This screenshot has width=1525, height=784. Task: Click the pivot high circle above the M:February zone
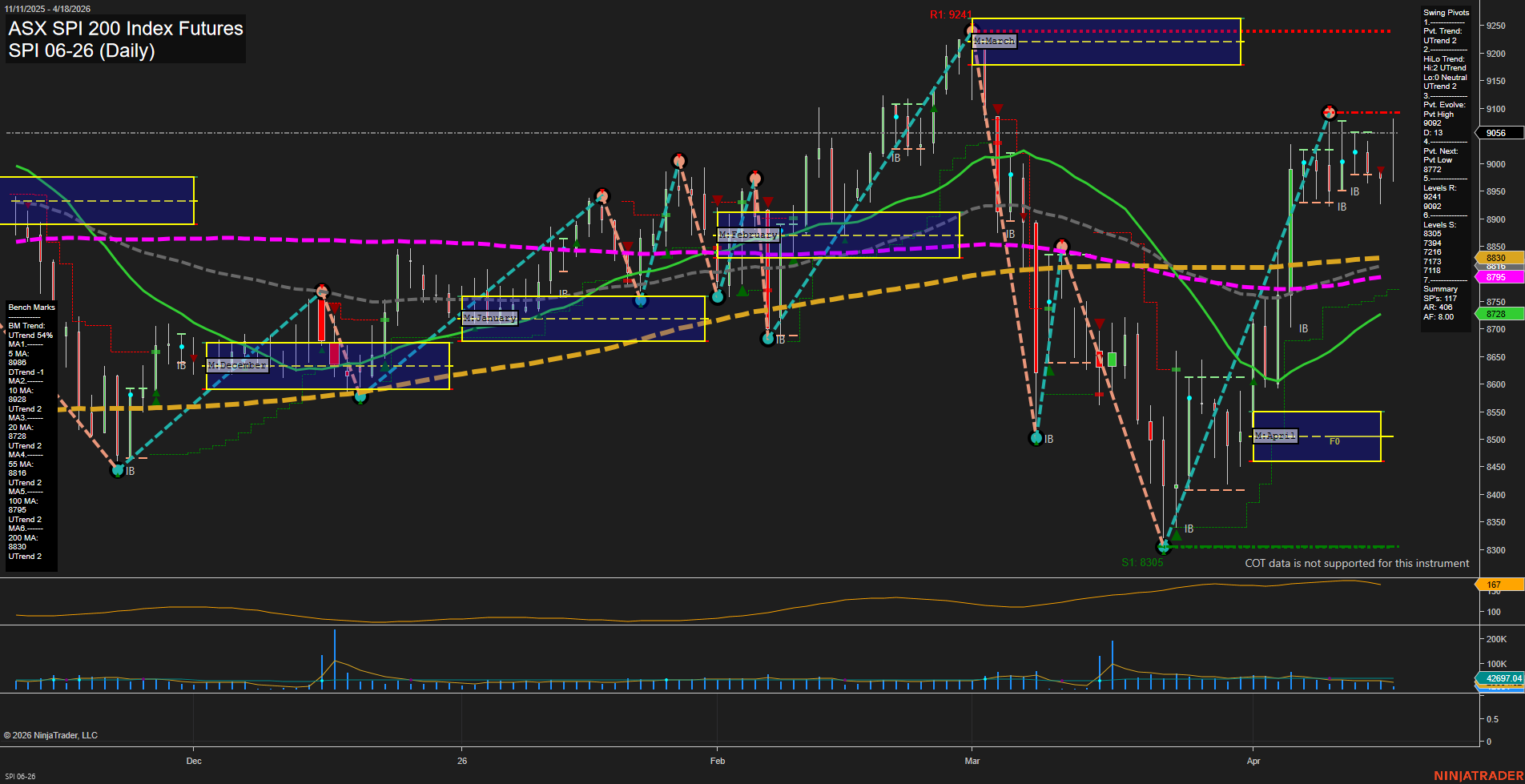pos(754,176)
